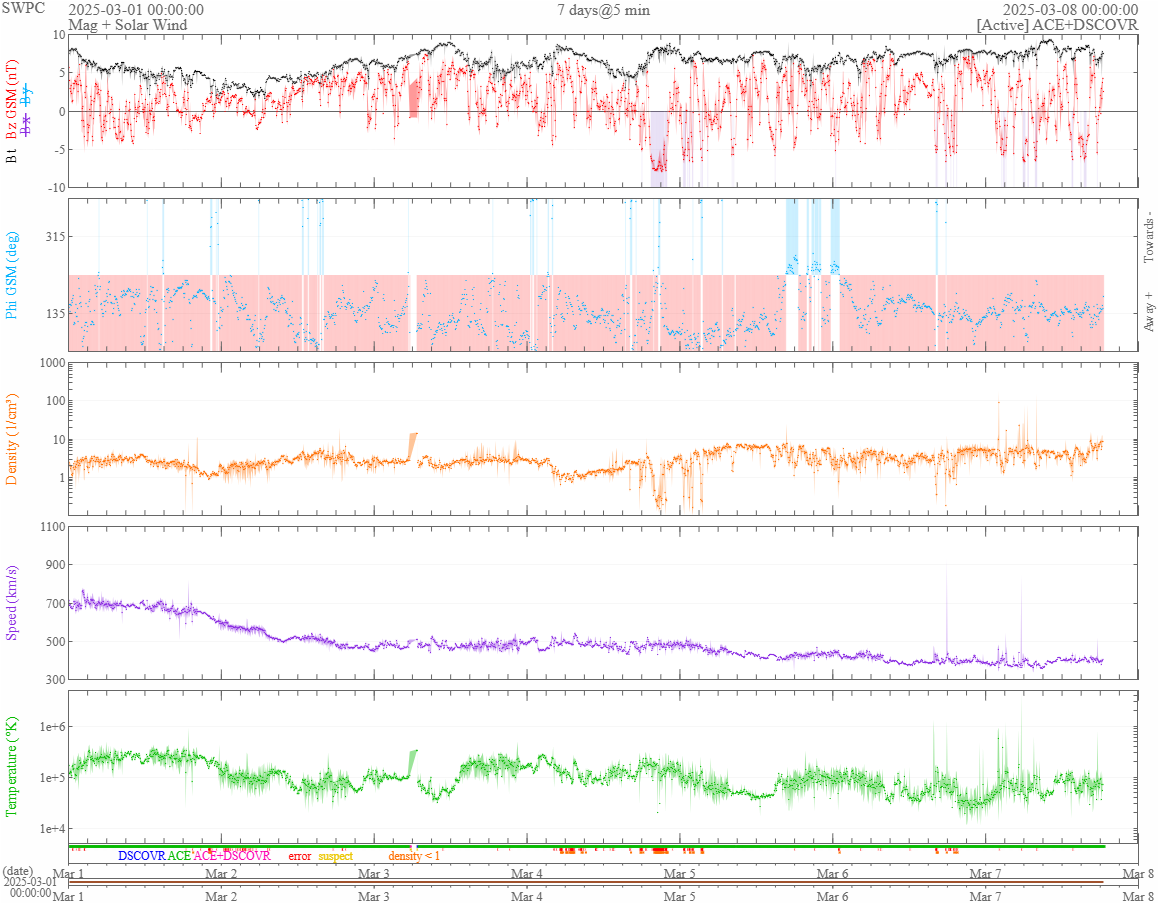Image resolution: width=1158 pixels, height=903 pixels.
Task: Click the 'Speed (km/s)' axis label
Action: pyautogui.click(x=12, y=603)
